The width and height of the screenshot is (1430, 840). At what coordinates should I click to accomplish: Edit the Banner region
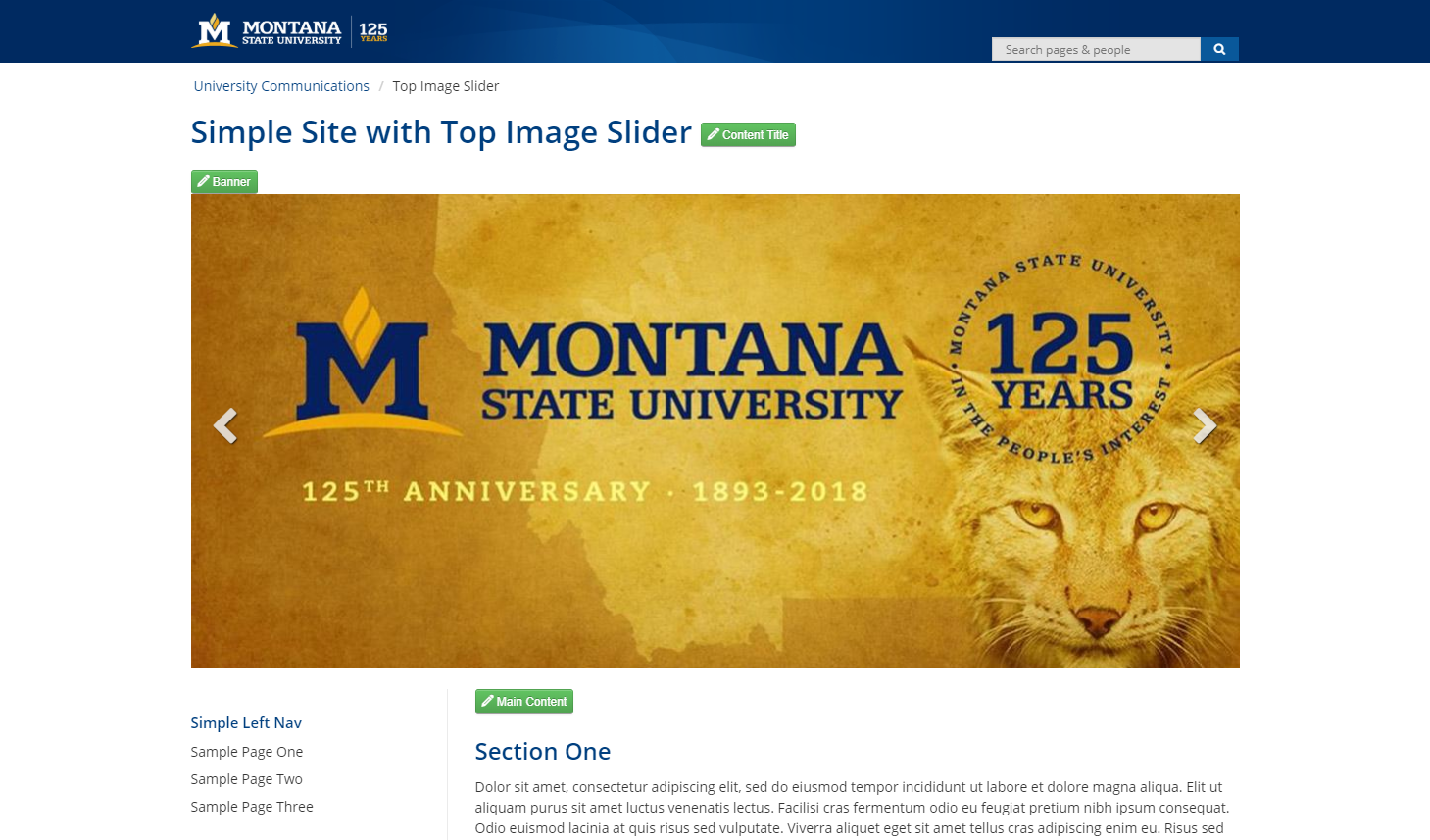pyautogui.click(x=224, y=181)
